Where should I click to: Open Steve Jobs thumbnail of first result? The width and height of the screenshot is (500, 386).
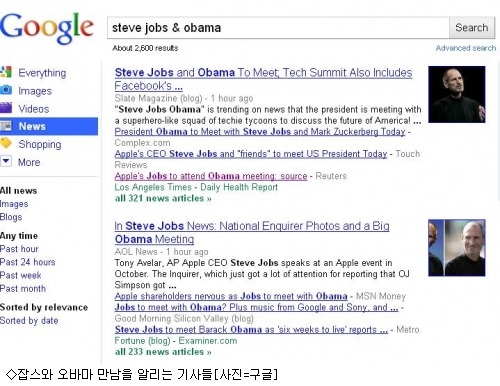point(457,94)
